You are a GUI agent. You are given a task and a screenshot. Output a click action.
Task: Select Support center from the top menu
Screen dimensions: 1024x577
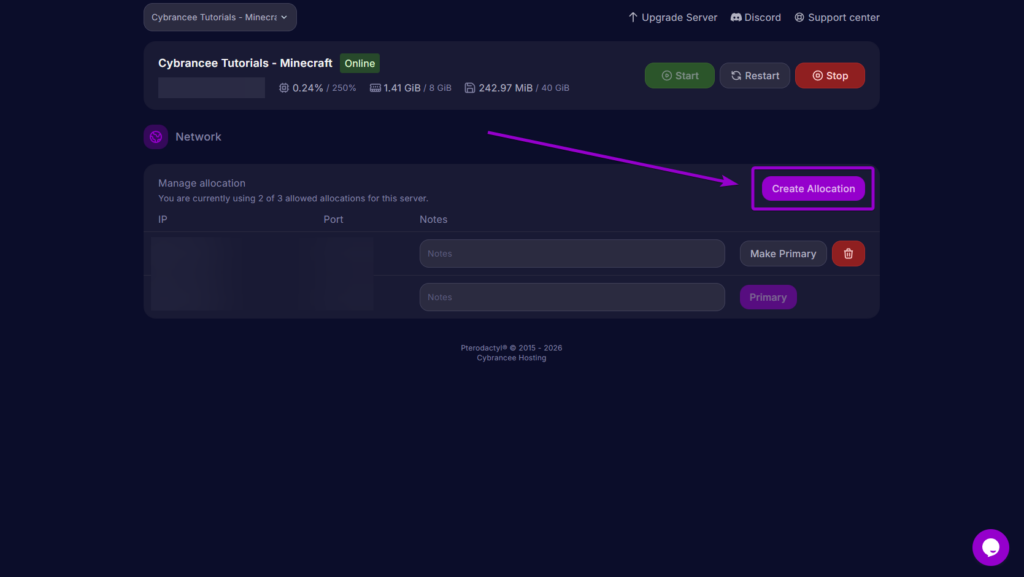tap(836, 17)
